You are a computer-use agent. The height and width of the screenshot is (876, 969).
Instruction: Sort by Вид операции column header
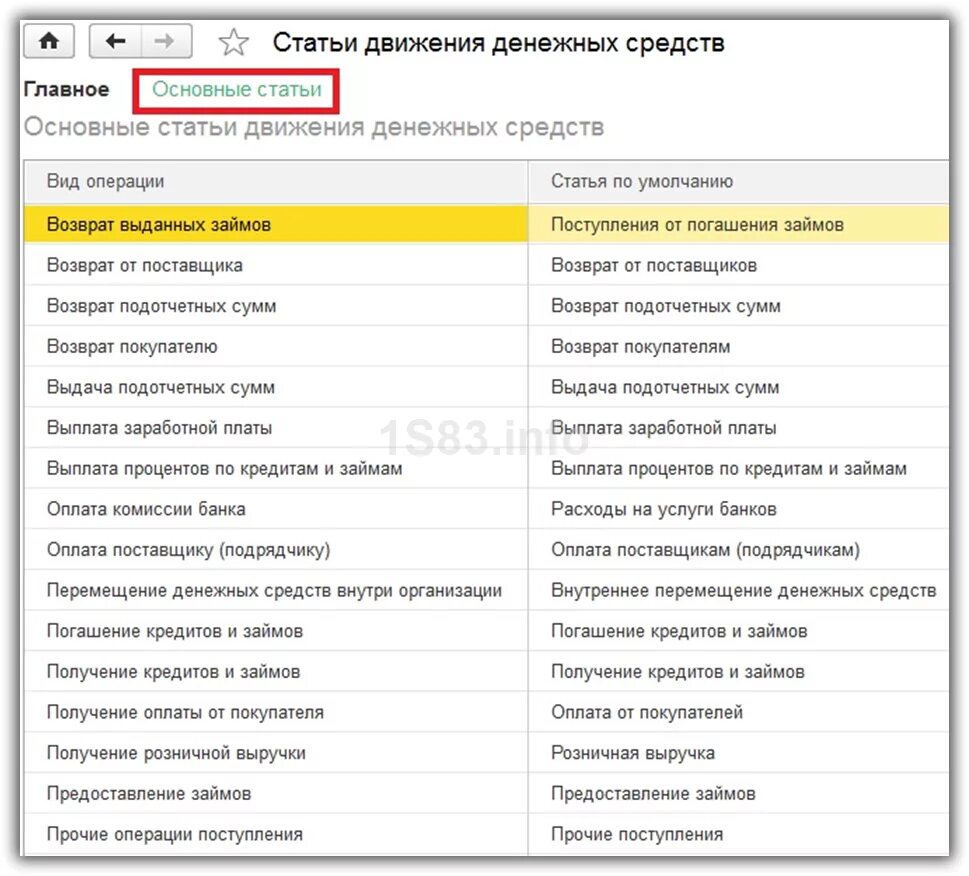(x=276, y=182)
